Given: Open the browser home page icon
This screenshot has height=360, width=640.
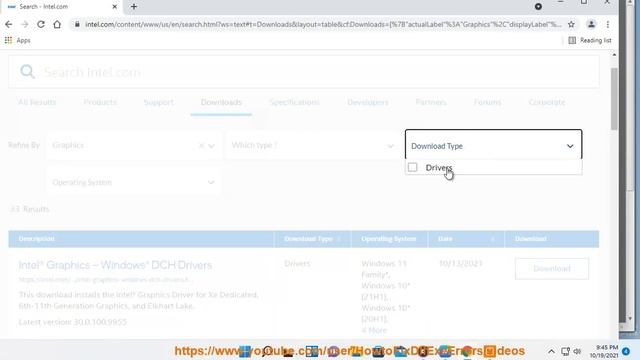Looking at the screenshot, I should coord(57,24).
